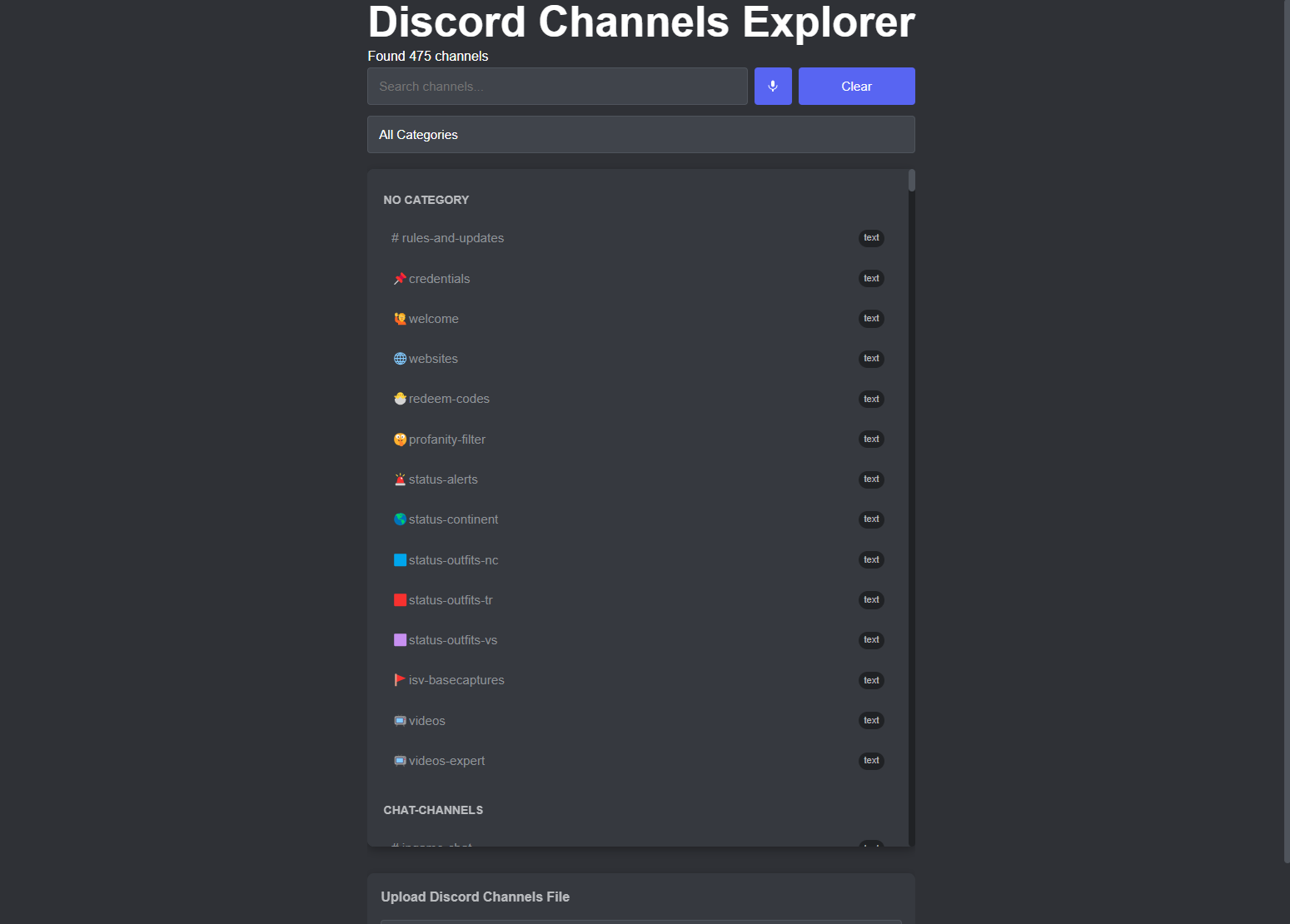Click the globe icon beside status-continent
1290x924 pixels.
[400, 519]
